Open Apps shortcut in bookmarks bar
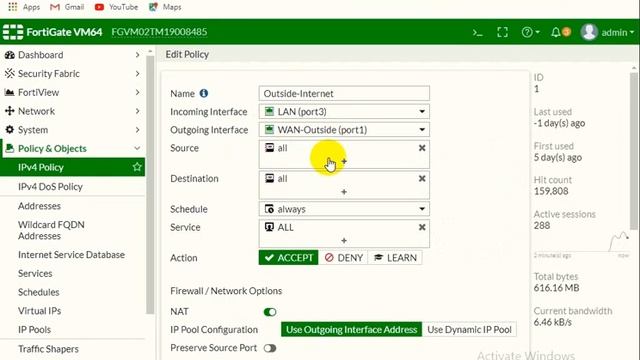 click(24, 7)
